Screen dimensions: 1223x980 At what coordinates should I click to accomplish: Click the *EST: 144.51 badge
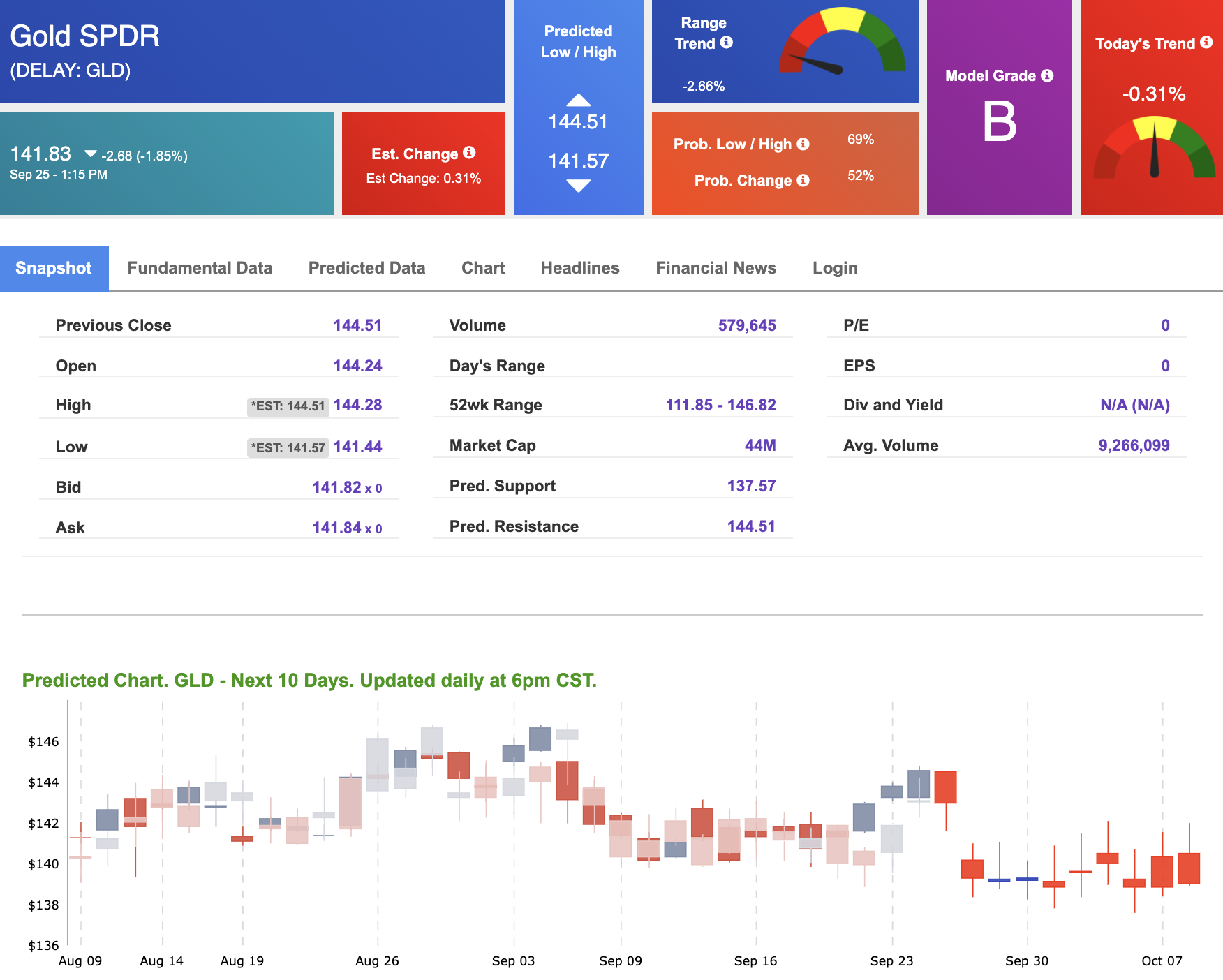click(x=288, y=406)
